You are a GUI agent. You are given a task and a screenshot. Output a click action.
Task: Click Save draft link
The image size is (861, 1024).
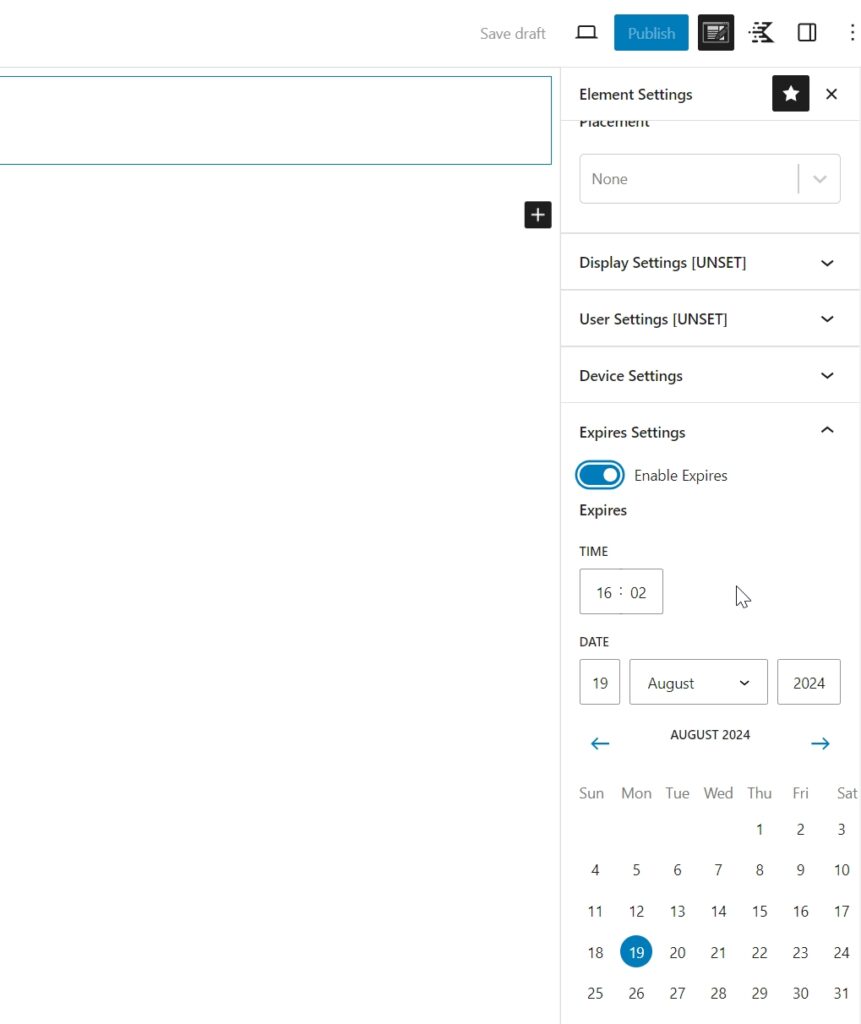[512, 33]
